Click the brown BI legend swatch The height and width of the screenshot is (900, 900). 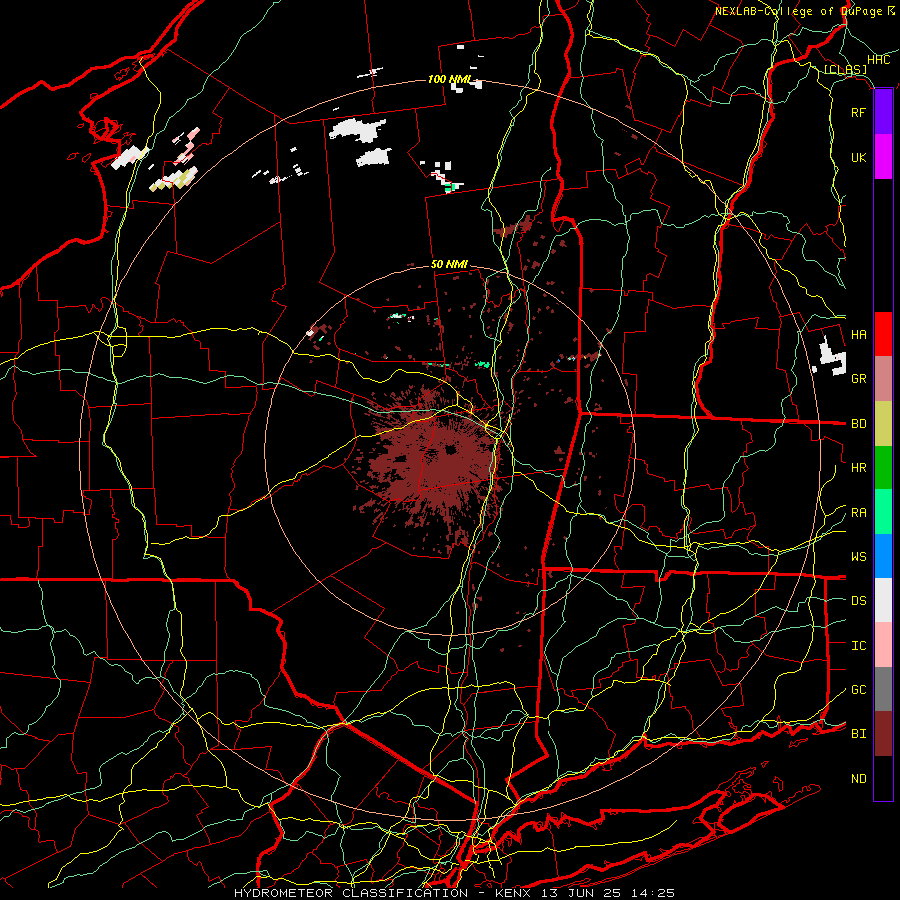click(x=883, y=734)
